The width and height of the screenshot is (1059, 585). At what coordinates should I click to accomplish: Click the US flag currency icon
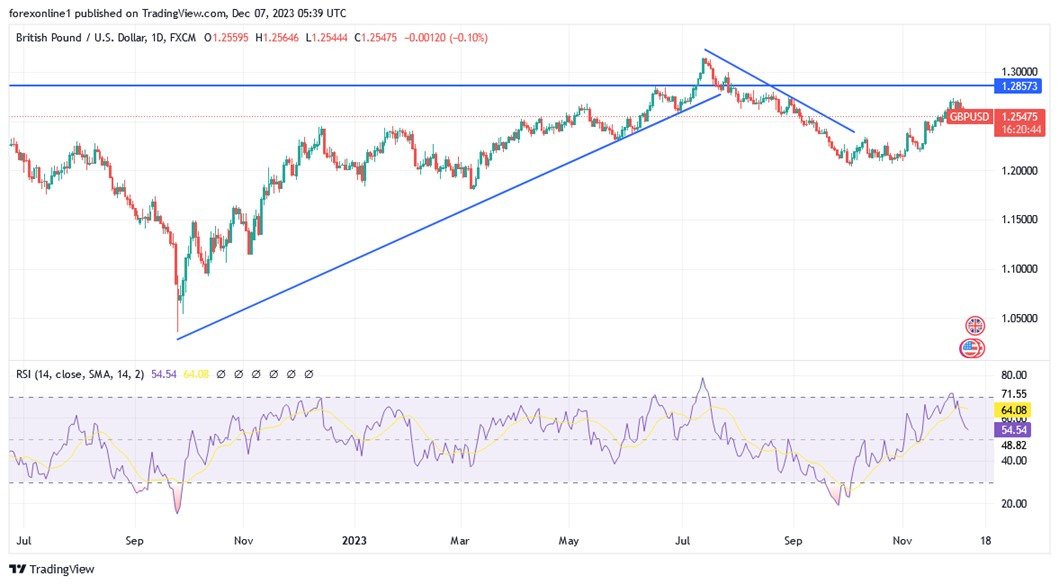coord(971,349)
